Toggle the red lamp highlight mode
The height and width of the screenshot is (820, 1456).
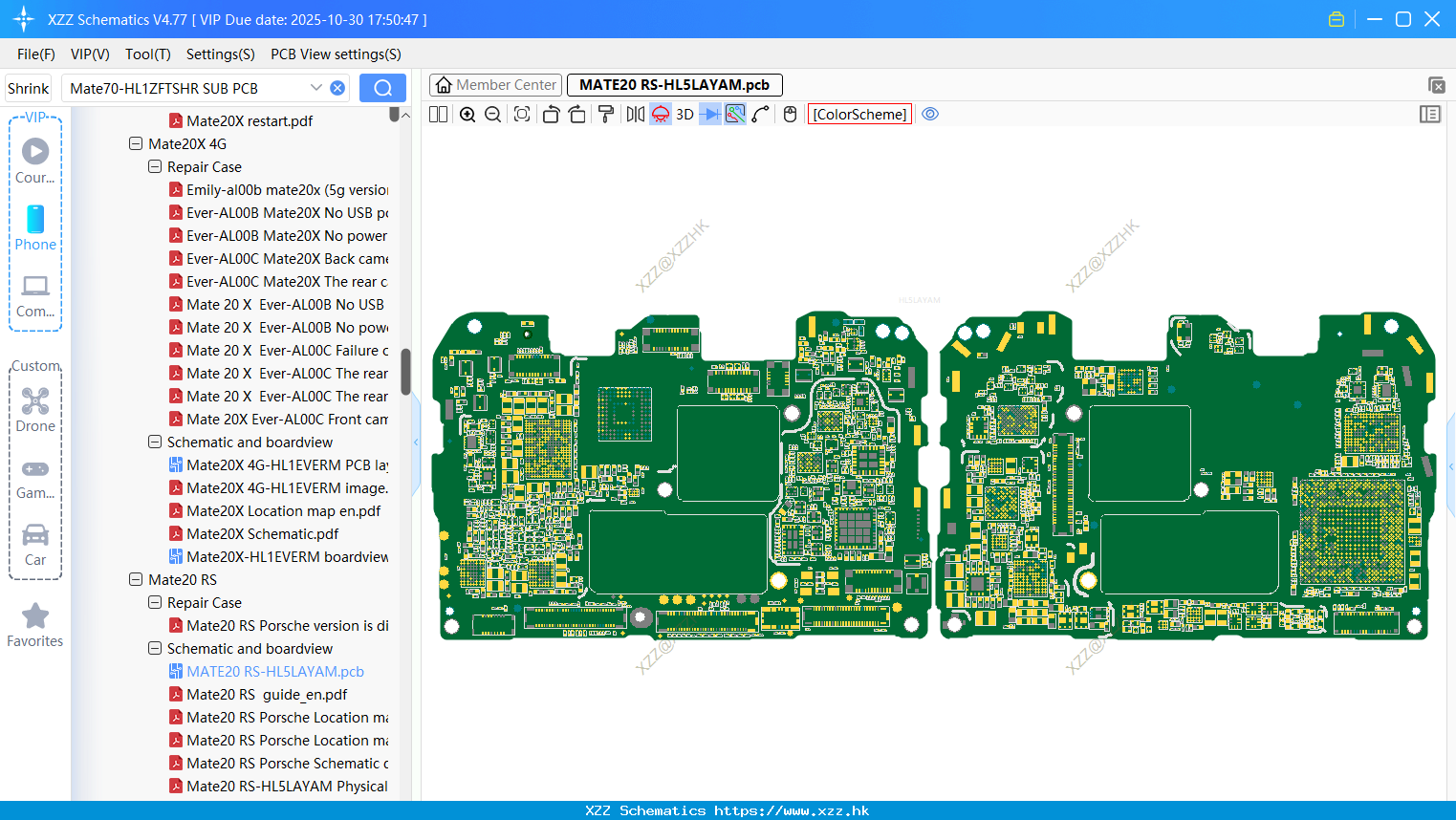pos(661,115)
